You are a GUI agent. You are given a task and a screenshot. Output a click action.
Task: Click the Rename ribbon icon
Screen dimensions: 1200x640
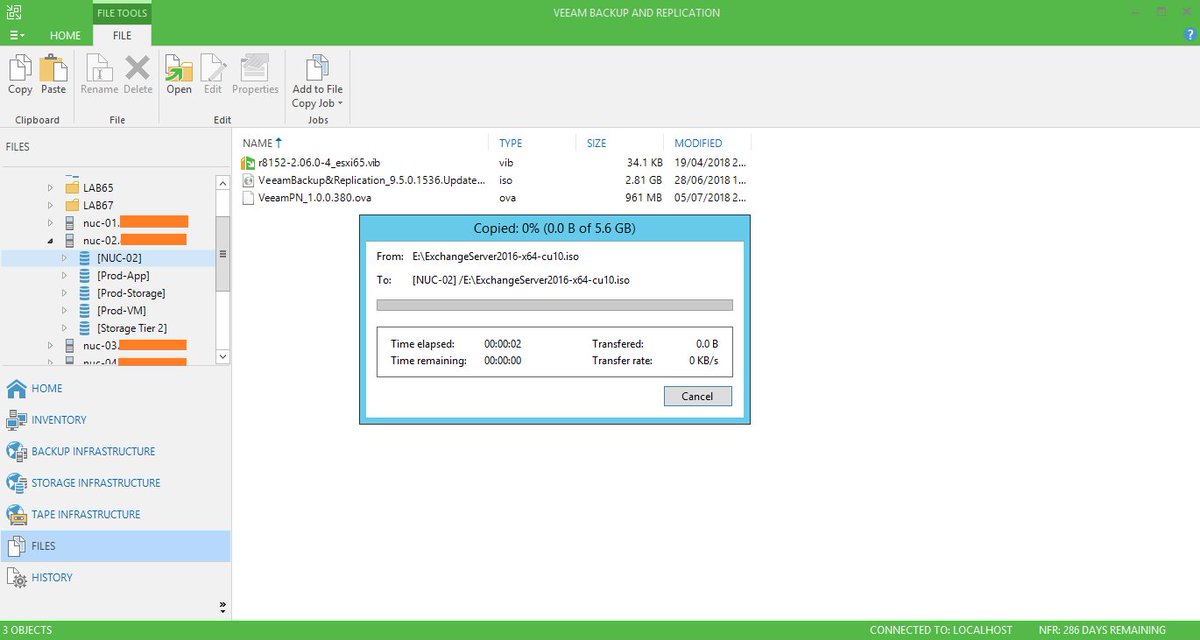(99, 75)
